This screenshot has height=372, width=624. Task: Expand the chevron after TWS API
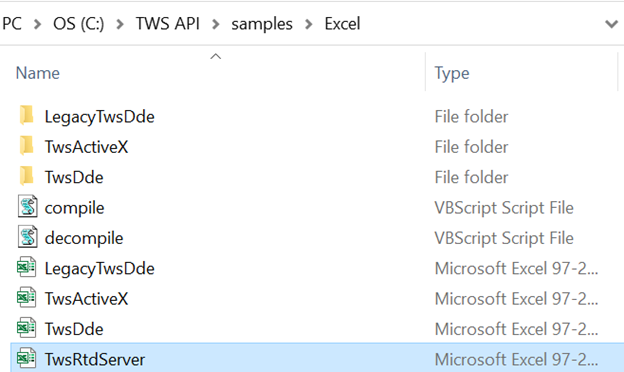click(x=216, y=25)
